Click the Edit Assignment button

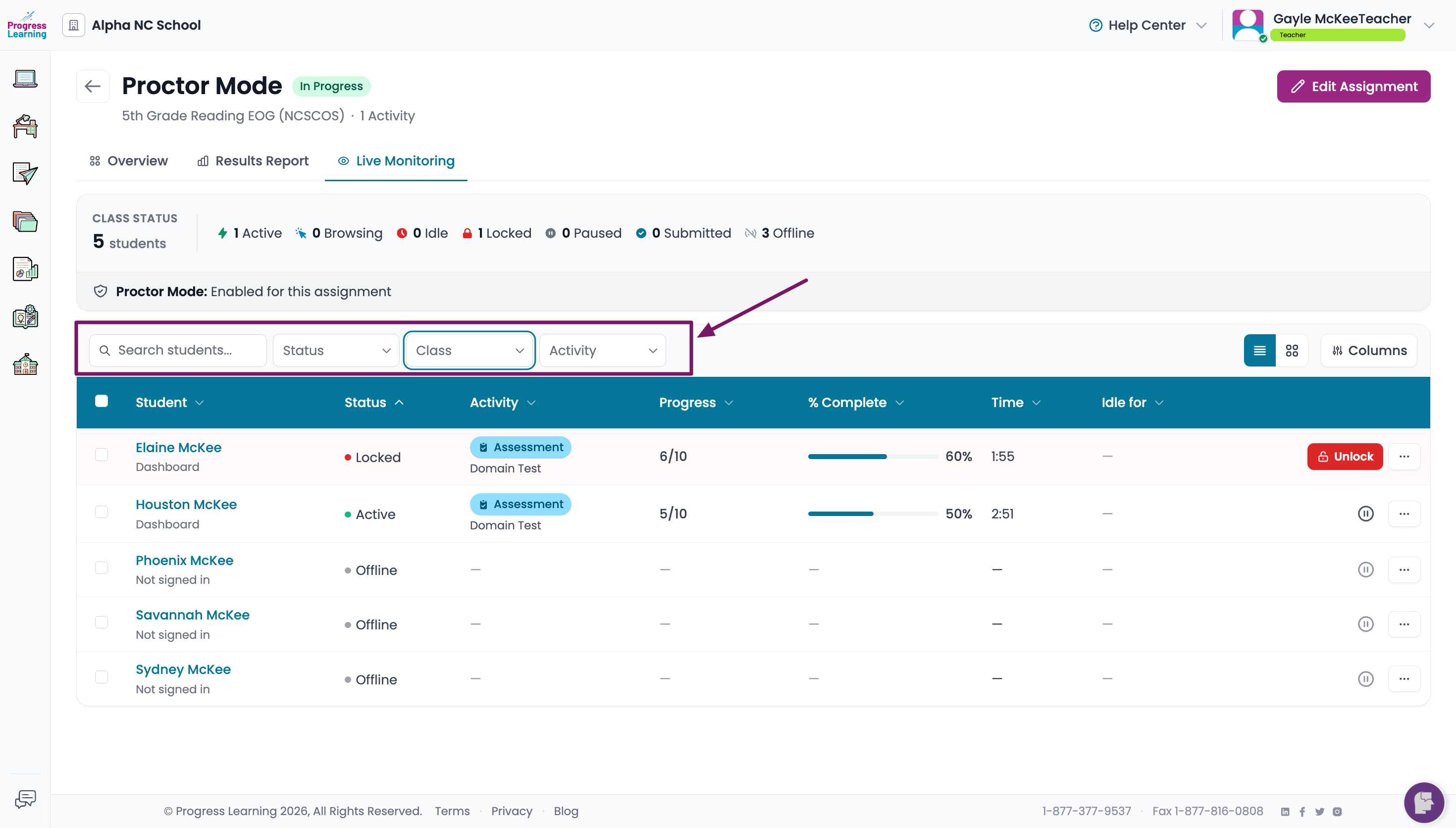point(1353,87)
